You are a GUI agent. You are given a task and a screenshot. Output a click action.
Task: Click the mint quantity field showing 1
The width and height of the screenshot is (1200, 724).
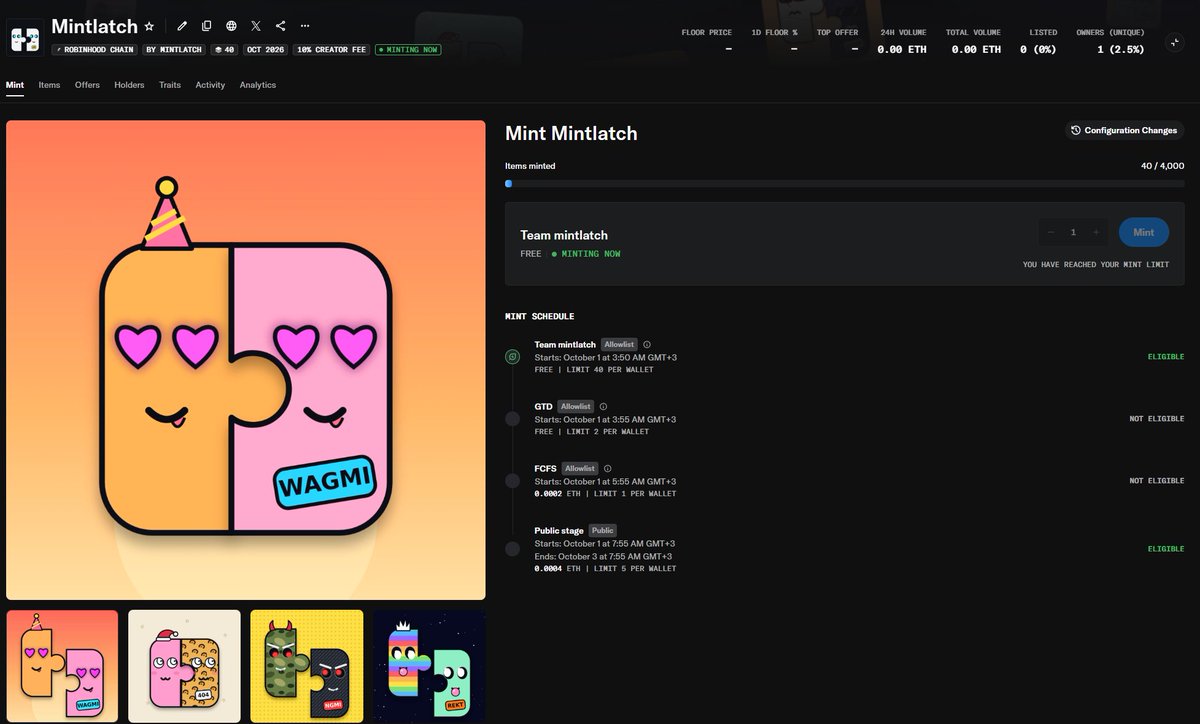(x=1074, y=232)
